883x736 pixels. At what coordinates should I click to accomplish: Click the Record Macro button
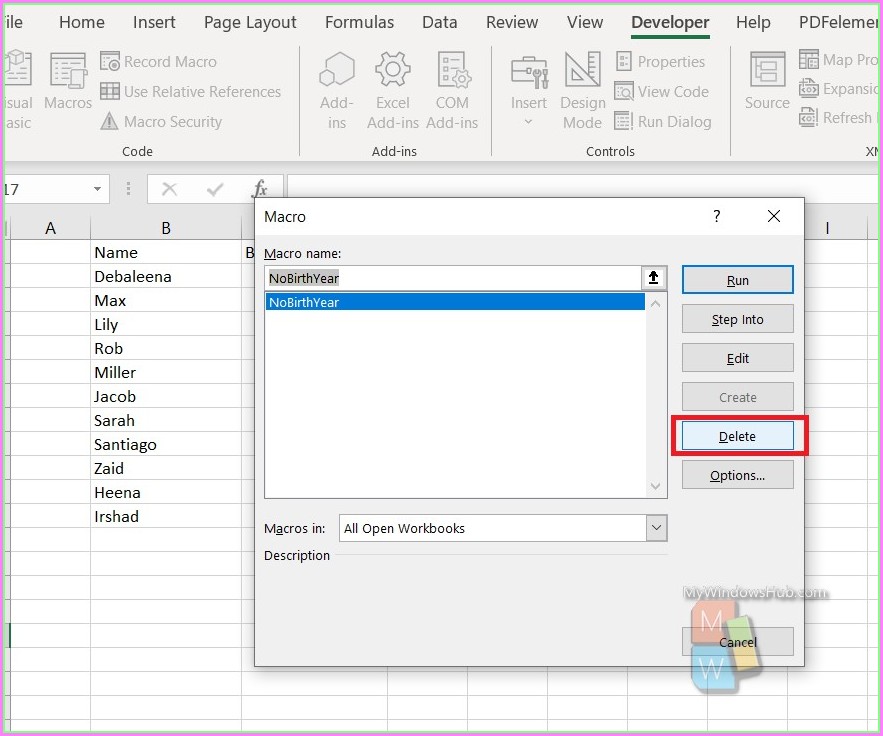coord(158,61)
